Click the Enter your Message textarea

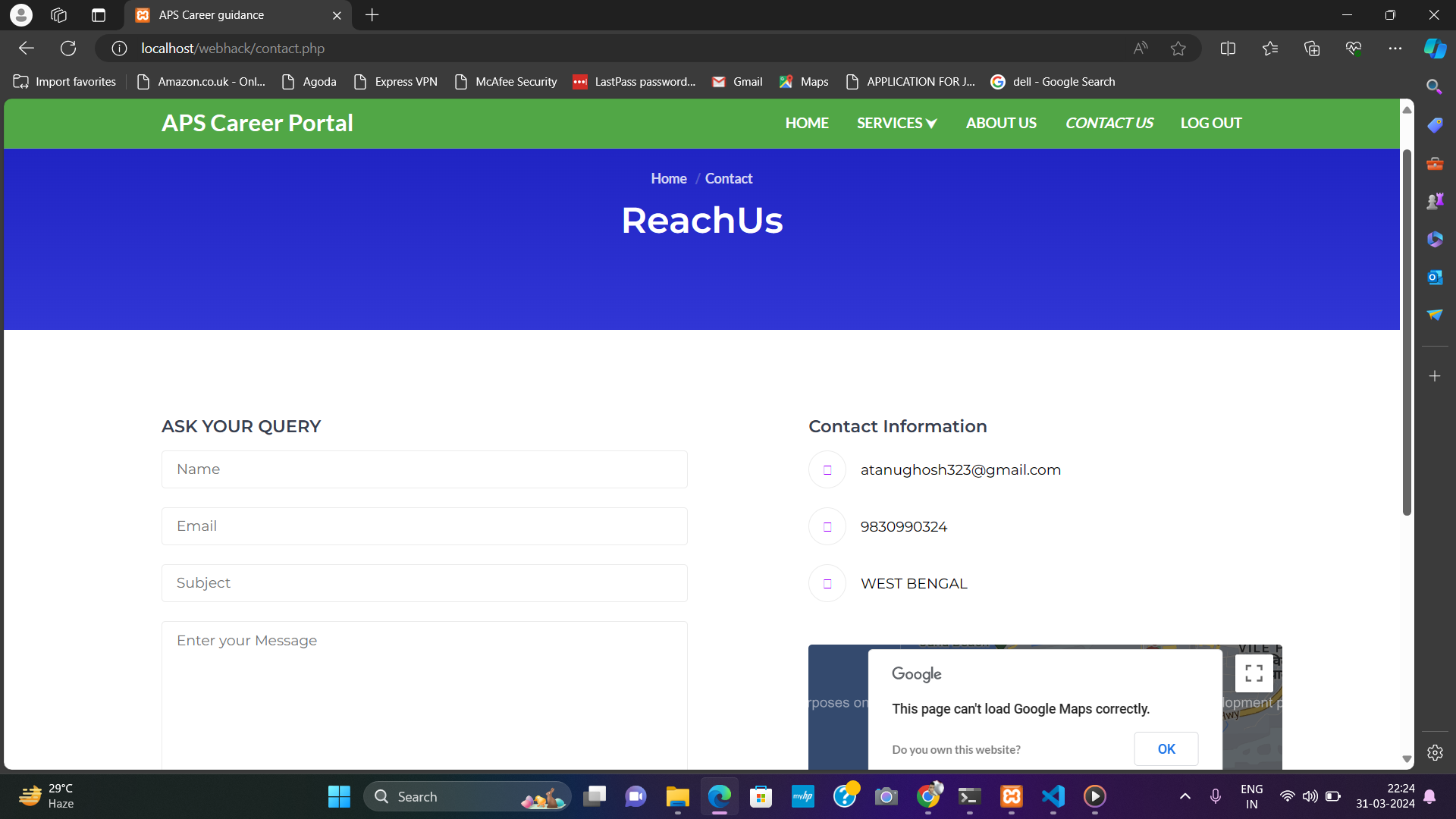424,694
